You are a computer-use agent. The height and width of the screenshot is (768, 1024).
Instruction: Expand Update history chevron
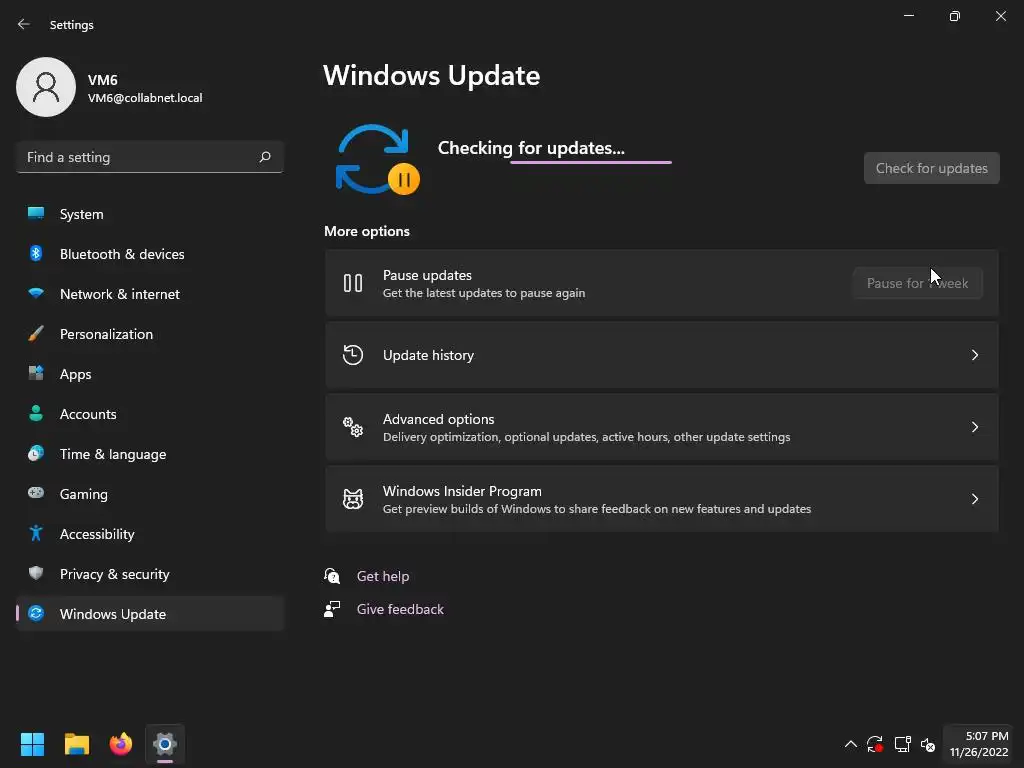click(974, 355)
